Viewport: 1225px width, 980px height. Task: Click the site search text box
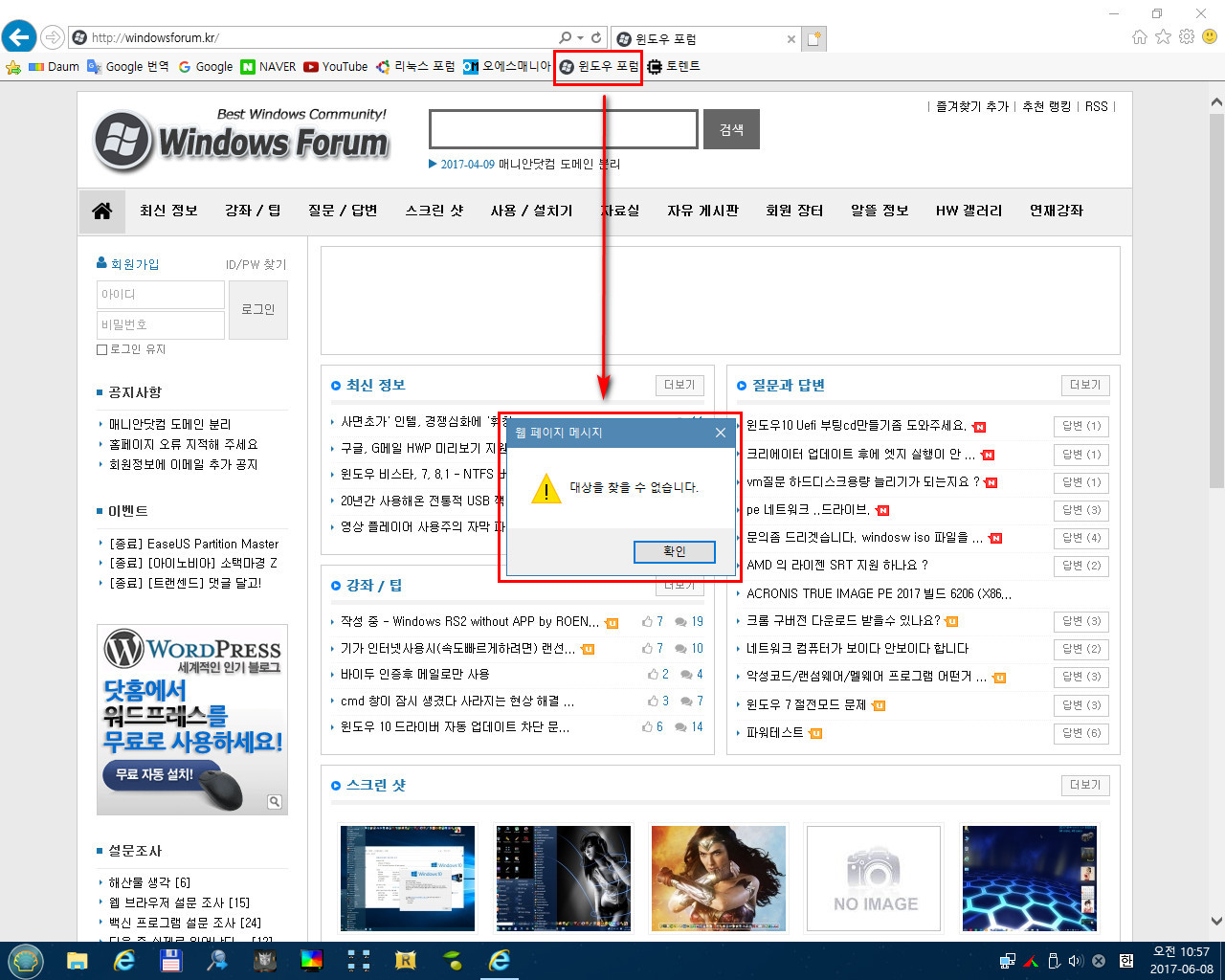click(564, 129)
